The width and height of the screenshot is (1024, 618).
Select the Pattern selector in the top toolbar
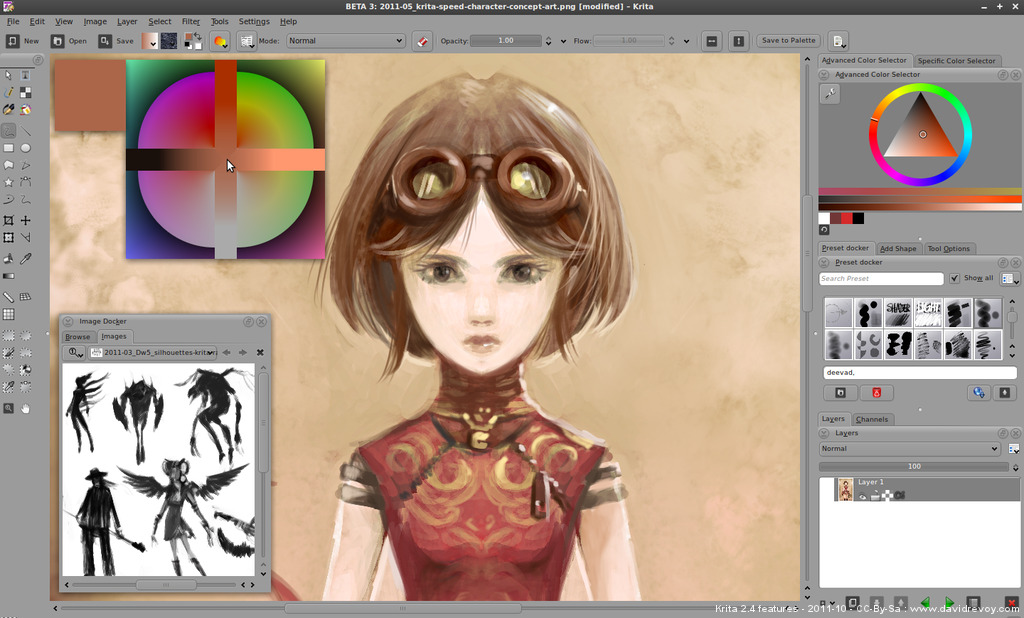coord(168,40)
